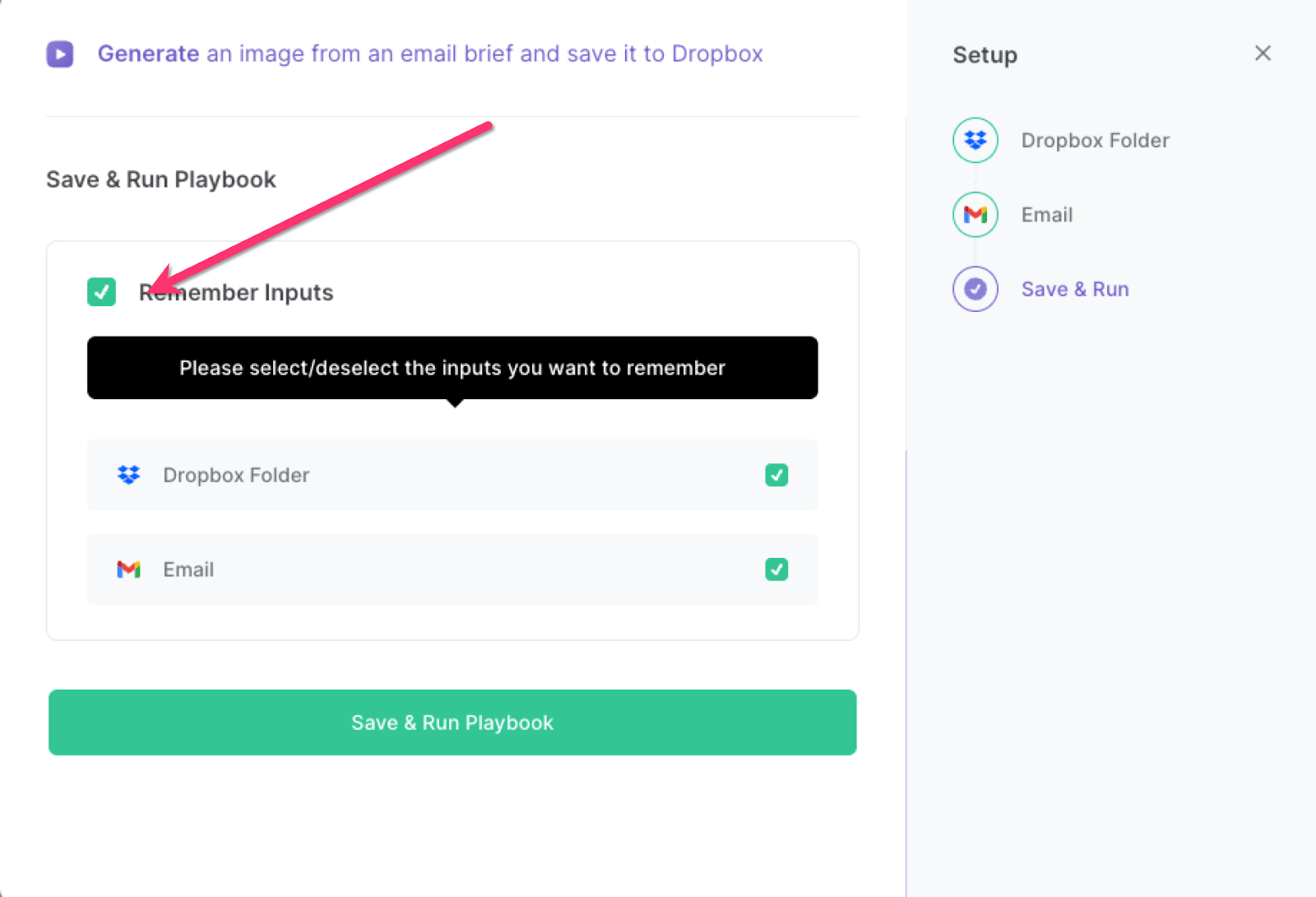Screen dimensions: 1316x897
Task: Click the Remember Inputs text label
Action: pos(235,292)
